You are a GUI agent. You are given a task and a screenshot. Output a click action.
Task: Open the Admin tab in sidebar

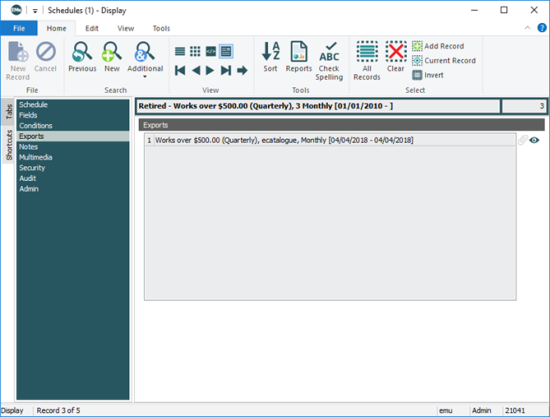[73, 189]
